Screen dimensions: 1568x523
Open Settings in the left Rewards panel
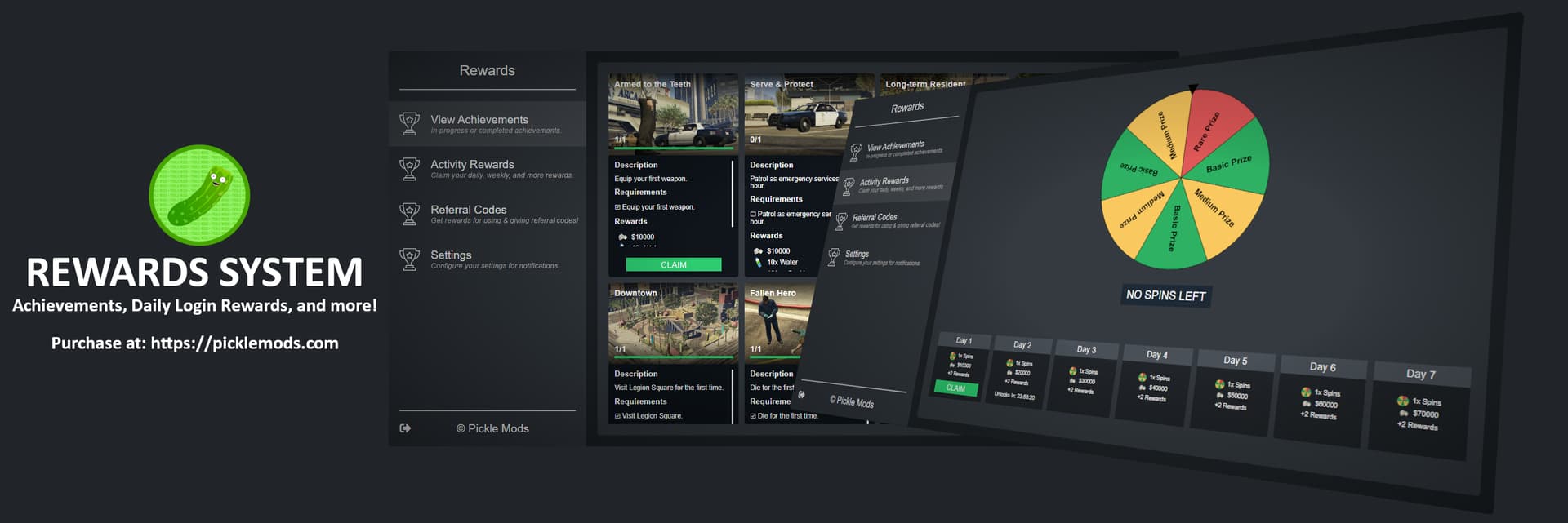[488, 259]
